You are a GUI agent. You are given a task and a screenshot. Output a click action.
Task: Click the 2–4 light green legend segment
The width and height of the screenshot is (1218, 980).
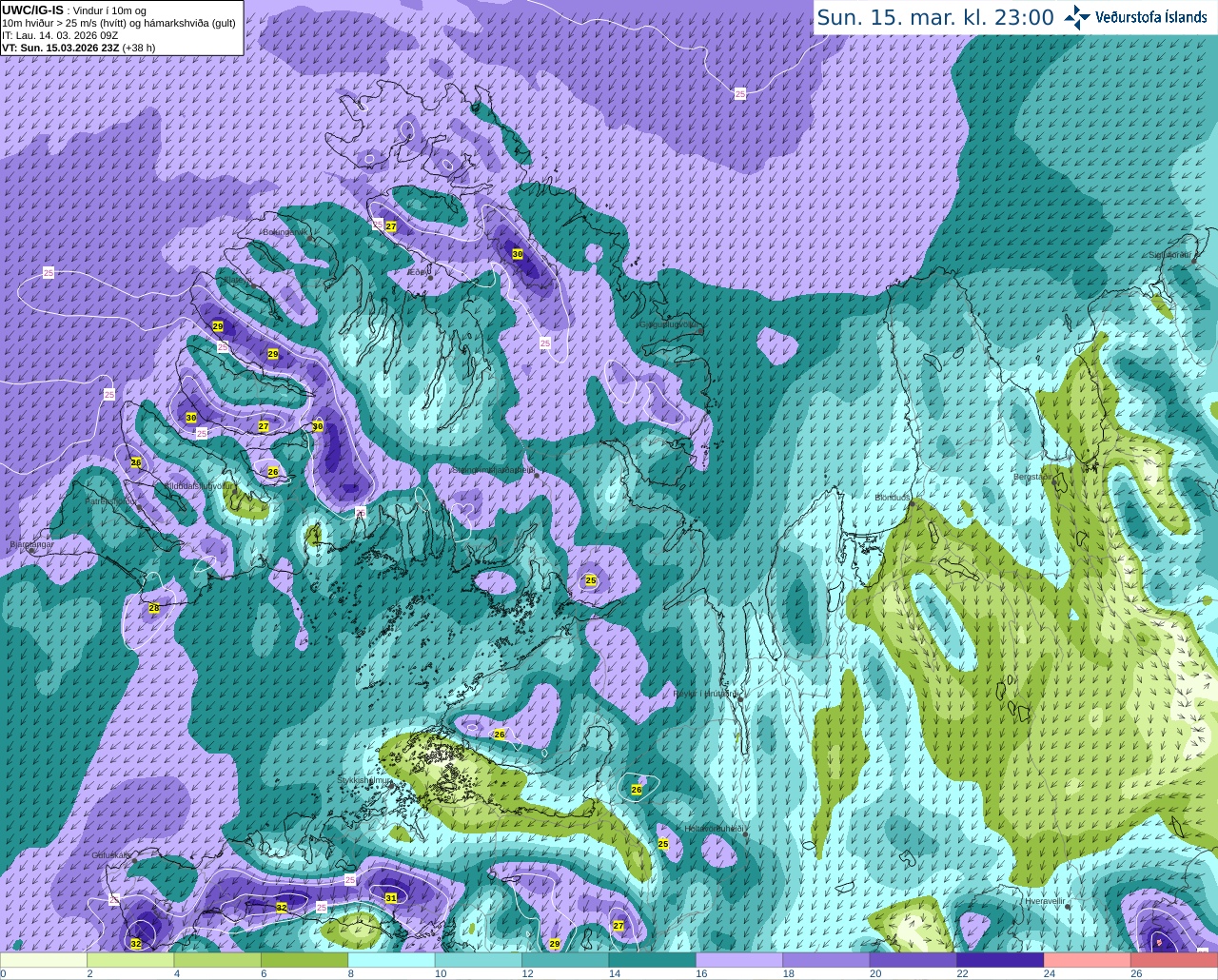coord(130,960)
